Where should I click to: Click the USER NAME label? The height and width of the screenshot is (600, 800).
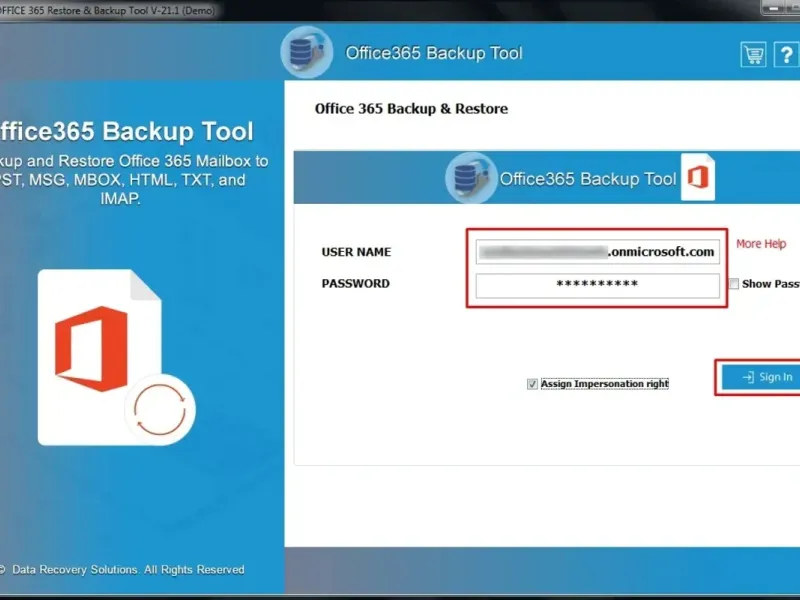tap(356, 252)
